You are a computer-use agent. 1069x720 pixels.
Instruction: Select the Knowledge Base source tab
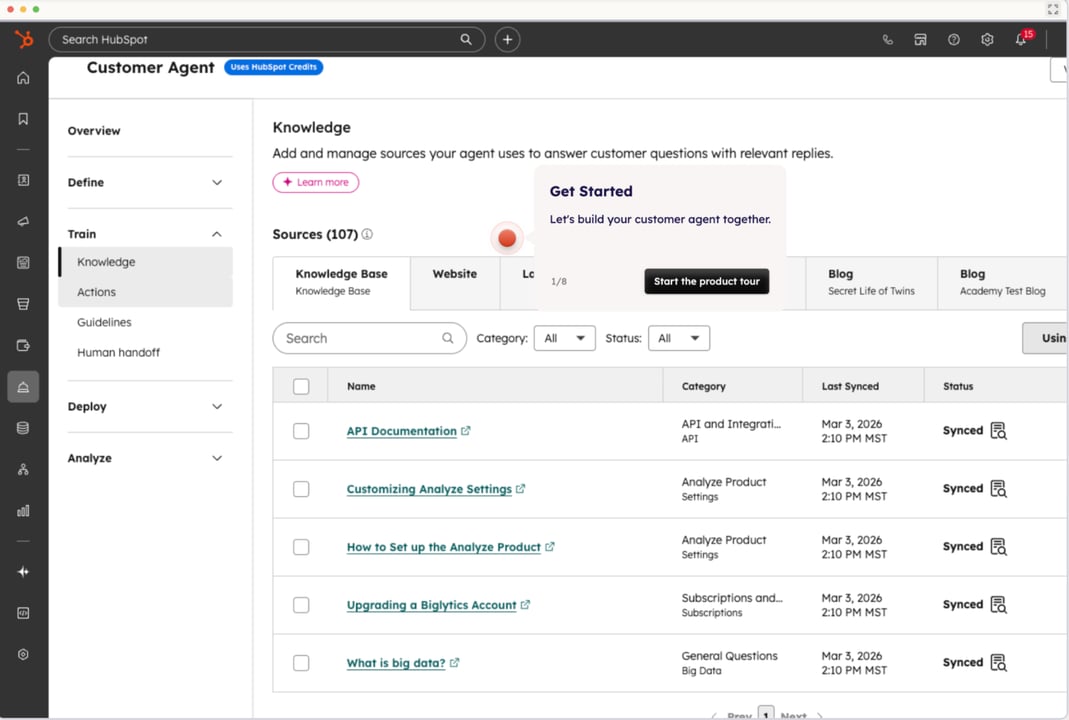(x=342, y=282)
